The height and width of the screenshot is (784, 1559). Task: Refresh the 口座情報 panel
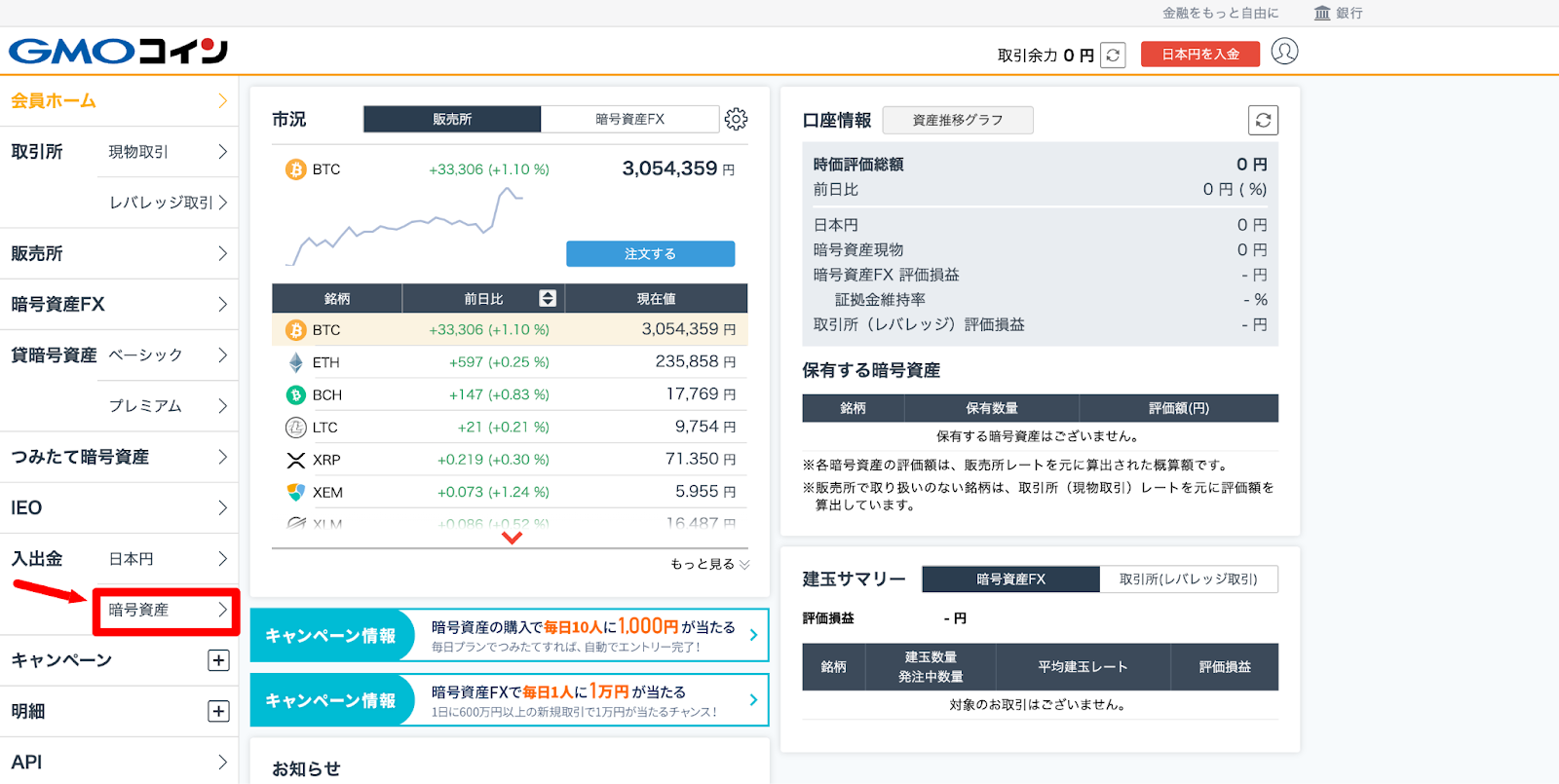click(x=1263, y=120)
